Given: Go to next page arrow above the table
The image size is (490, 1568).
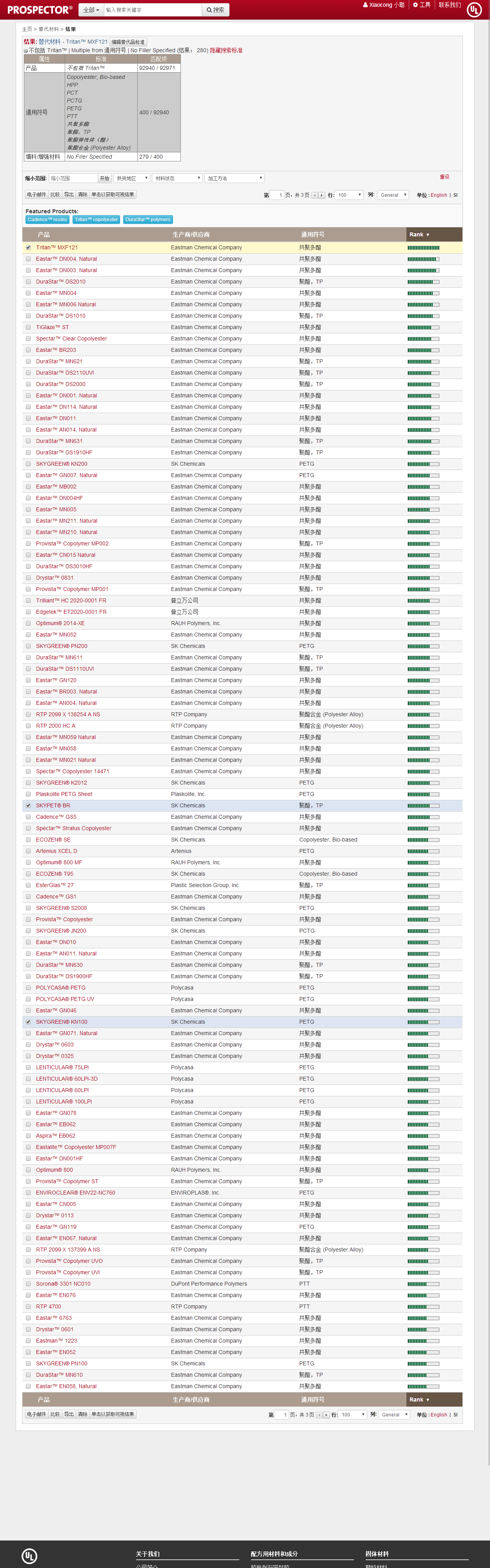Looking at the screenshot, I should [322, 196].
